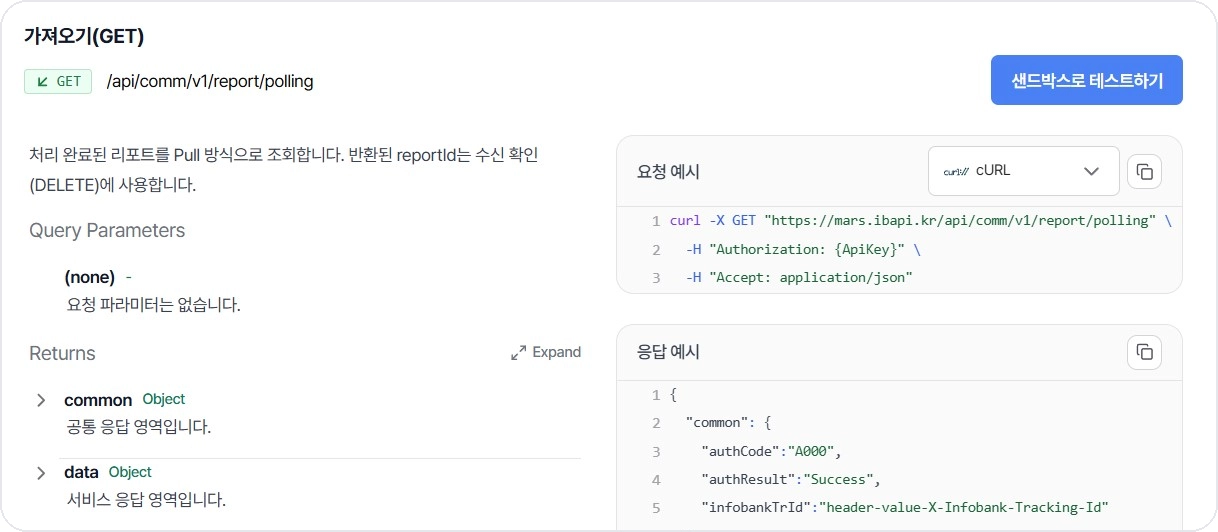1218x532 pixels.
Task: Click the "authResult":"Success" line
Action: 790,480
